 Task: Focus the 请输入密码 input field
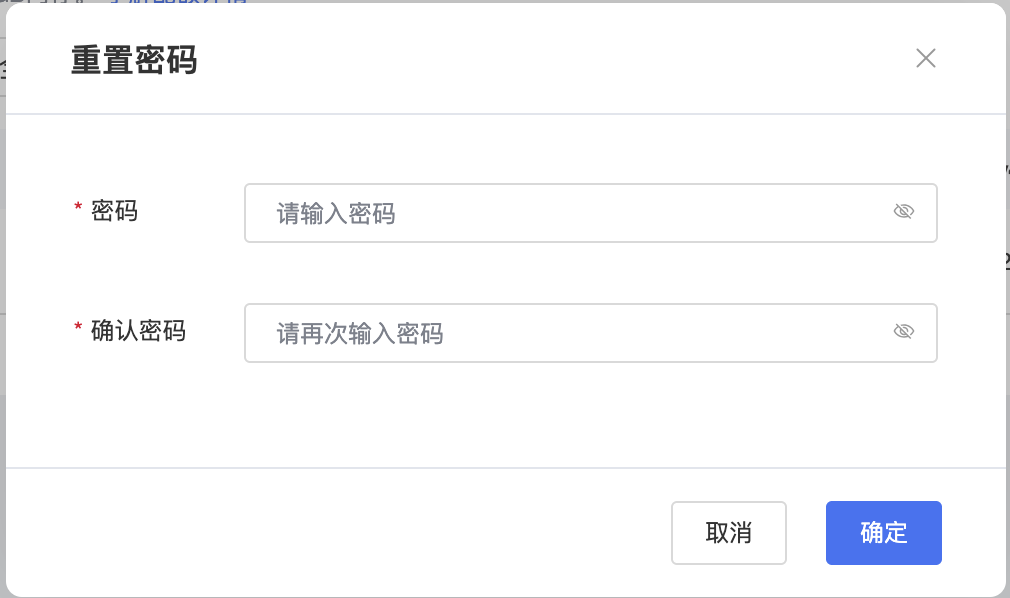570,213
